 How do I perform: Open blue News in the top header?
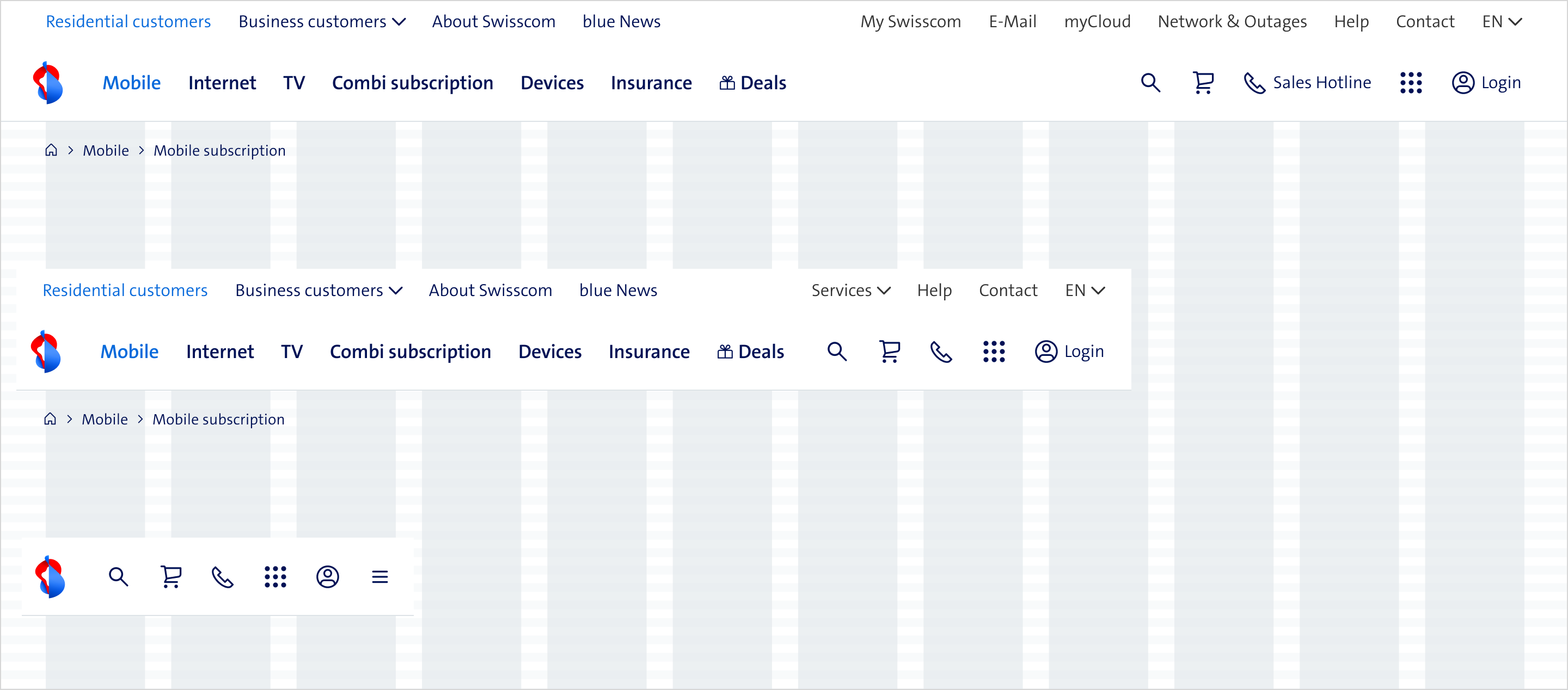pyautogui.click(x=621, y=21)
